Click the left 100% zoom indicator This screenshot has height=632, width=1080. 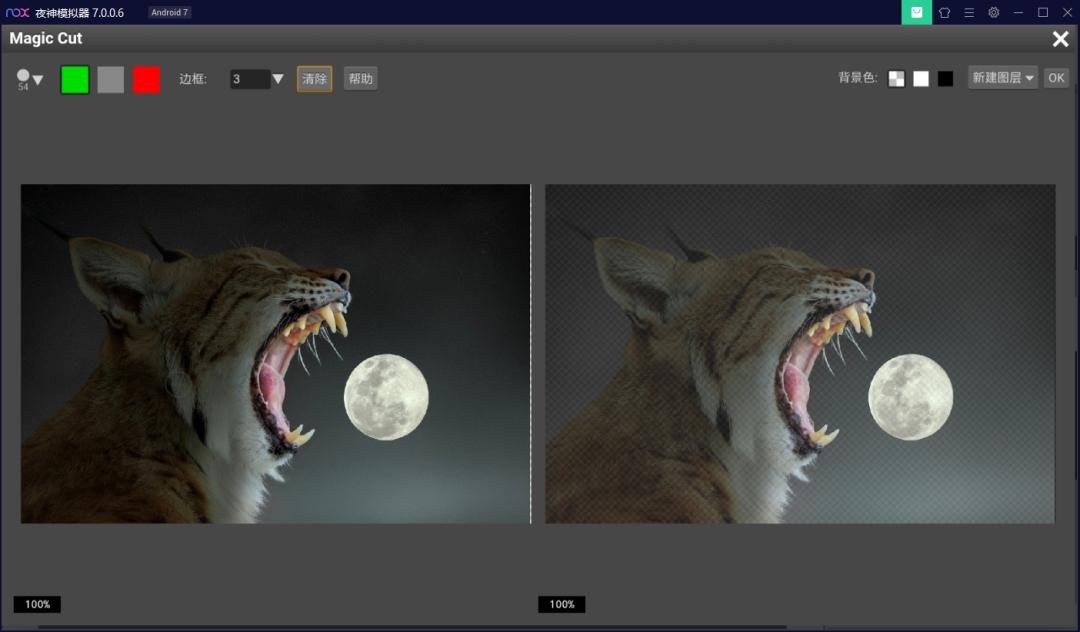point(37,604)
